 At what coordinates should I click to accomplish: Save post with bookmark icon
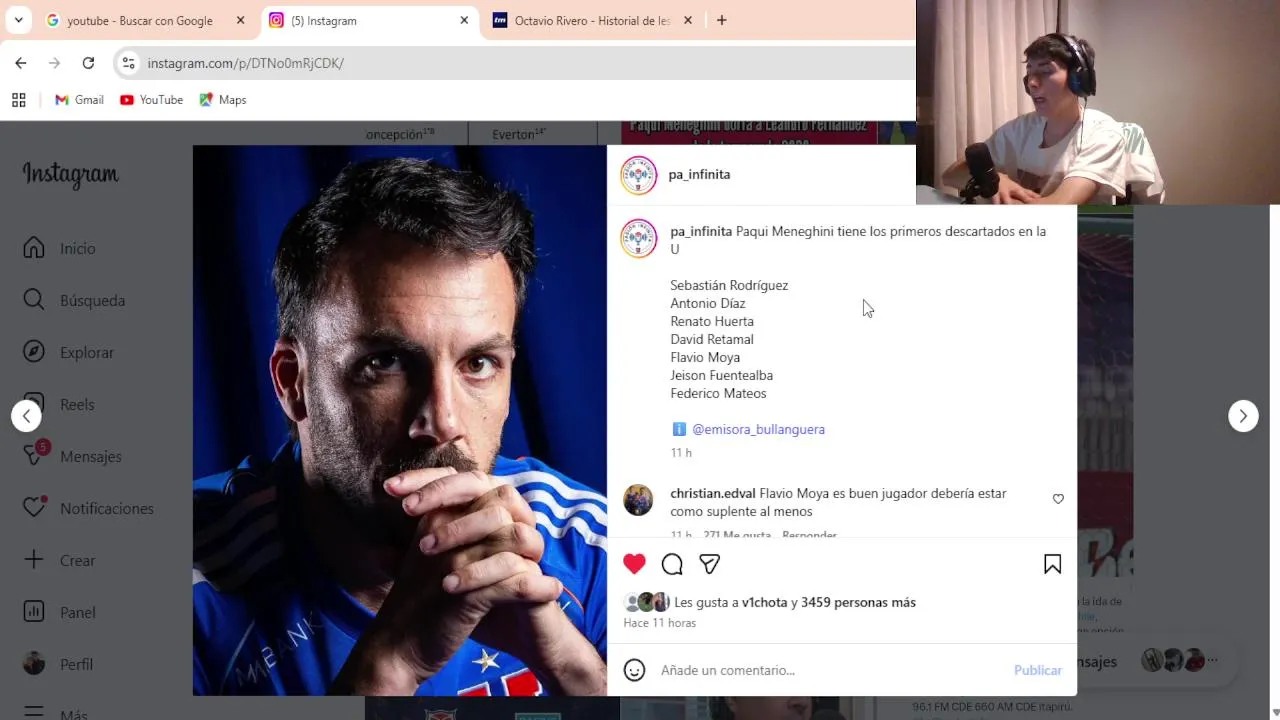point(1052,564)
